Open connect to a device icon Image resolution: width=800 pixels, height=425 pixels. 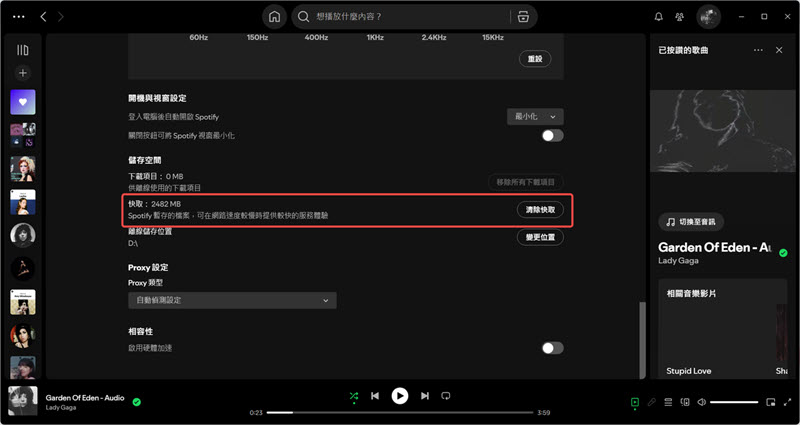click(x=685, y=402)
